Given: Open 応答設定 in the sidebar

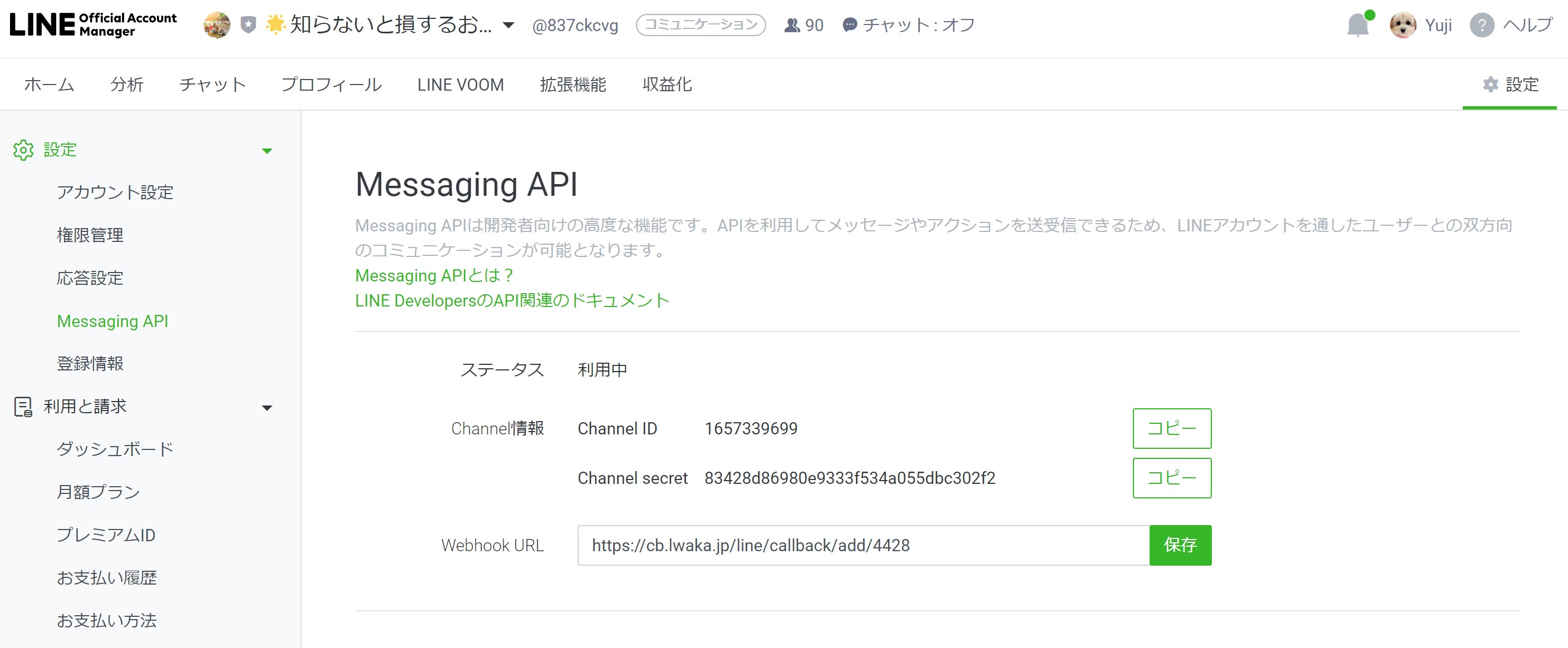Looking at the screenshot, I should point(90,278).
